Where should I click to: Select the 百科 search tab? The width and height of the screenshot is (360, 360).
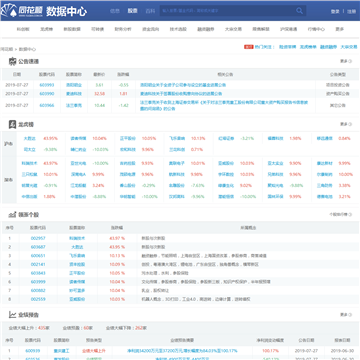(150, 11)
